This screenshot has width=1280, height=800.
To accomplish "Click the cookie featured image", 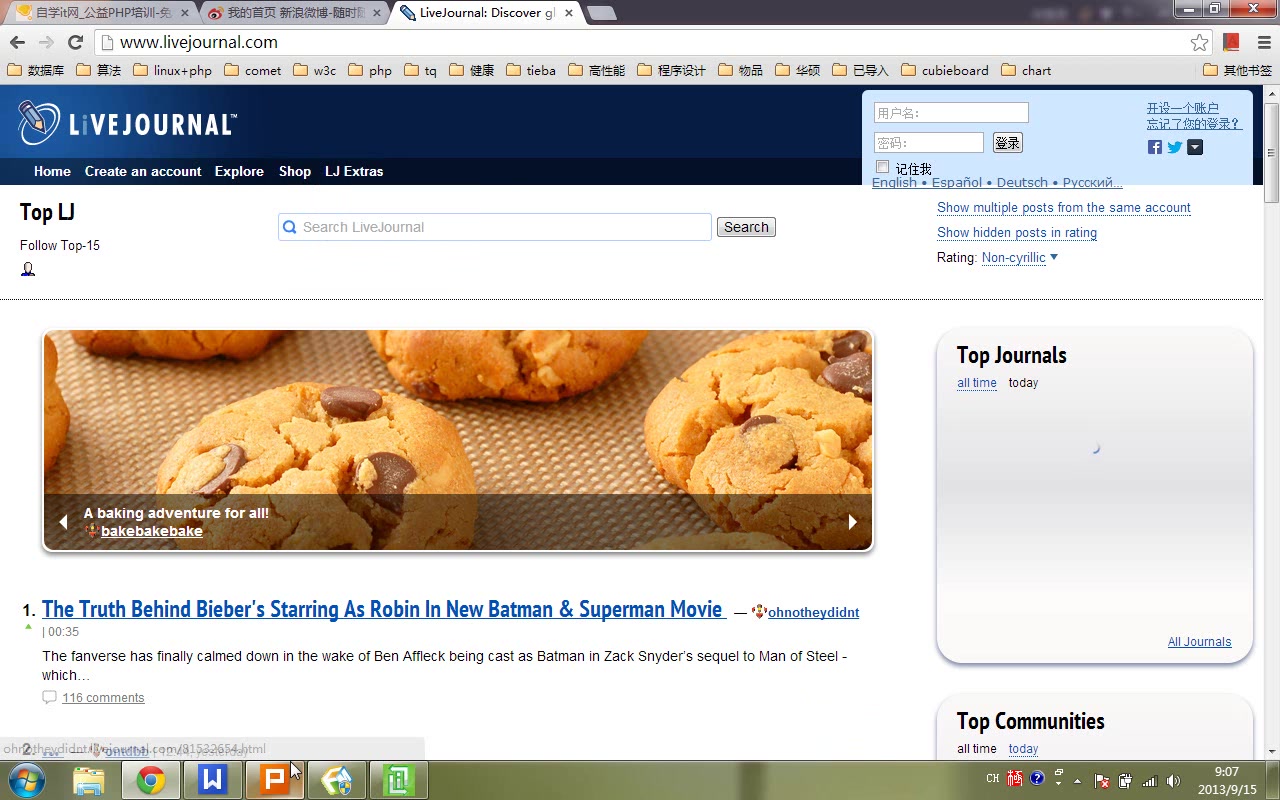I will pos(458,440).
